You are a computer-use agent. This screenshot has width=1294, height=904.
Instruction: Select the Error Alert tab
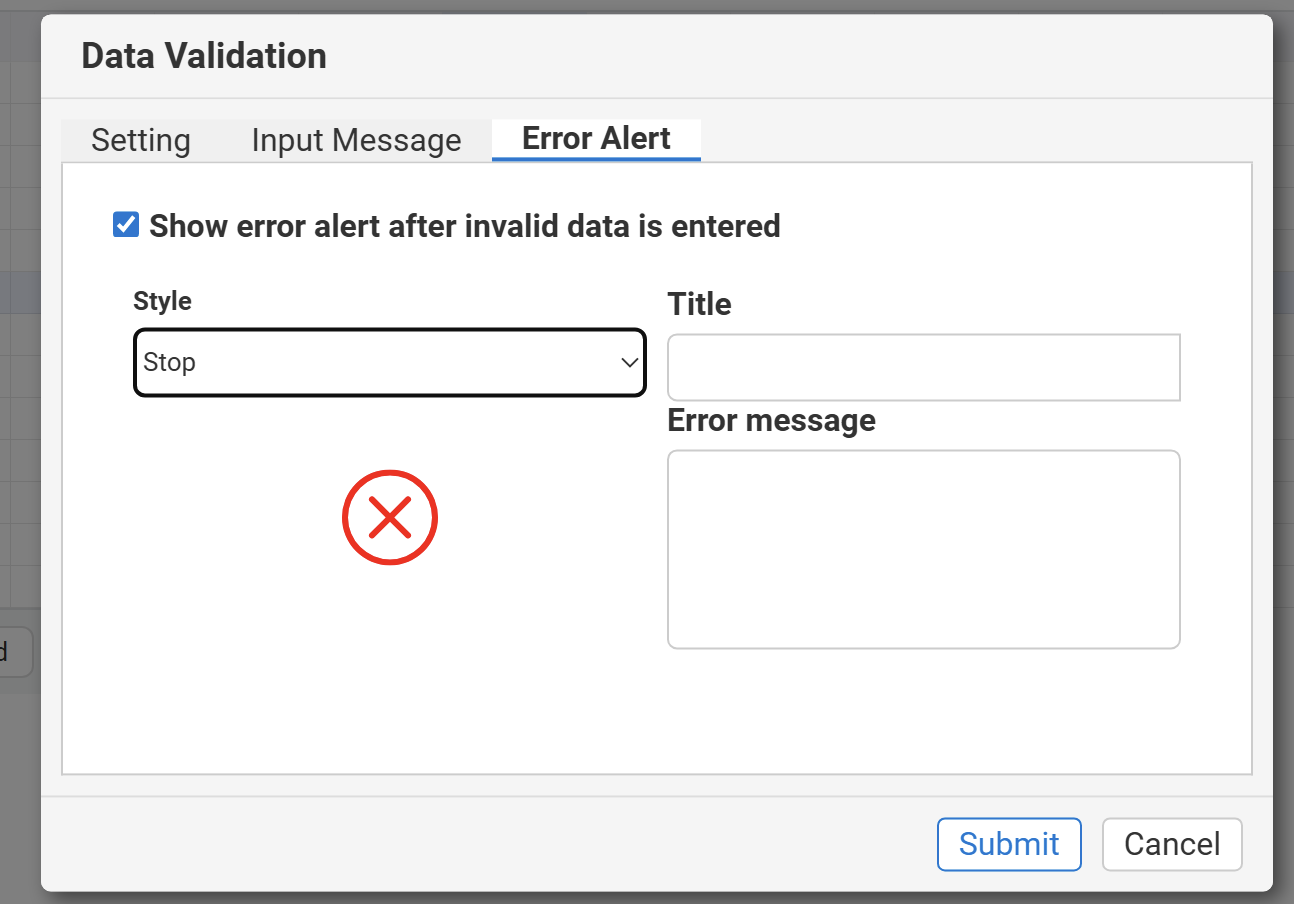tap(596, 139)
